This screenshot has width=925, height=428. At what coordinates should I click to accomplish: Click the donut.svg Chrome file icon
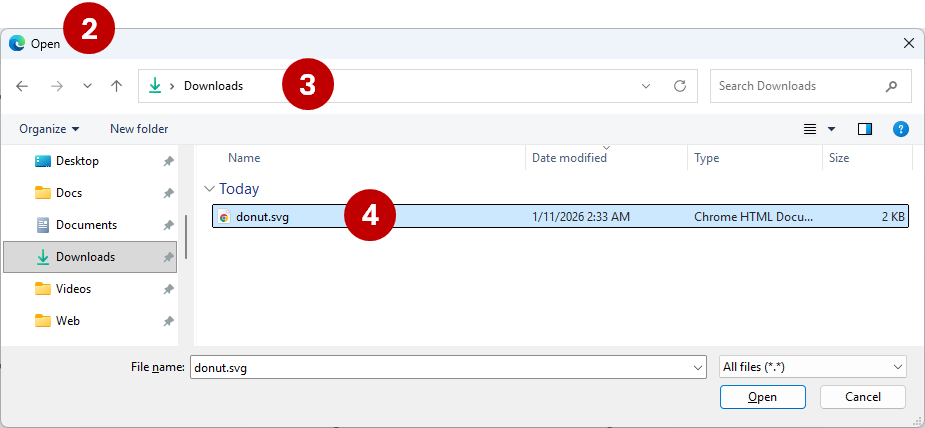[224, 217]
